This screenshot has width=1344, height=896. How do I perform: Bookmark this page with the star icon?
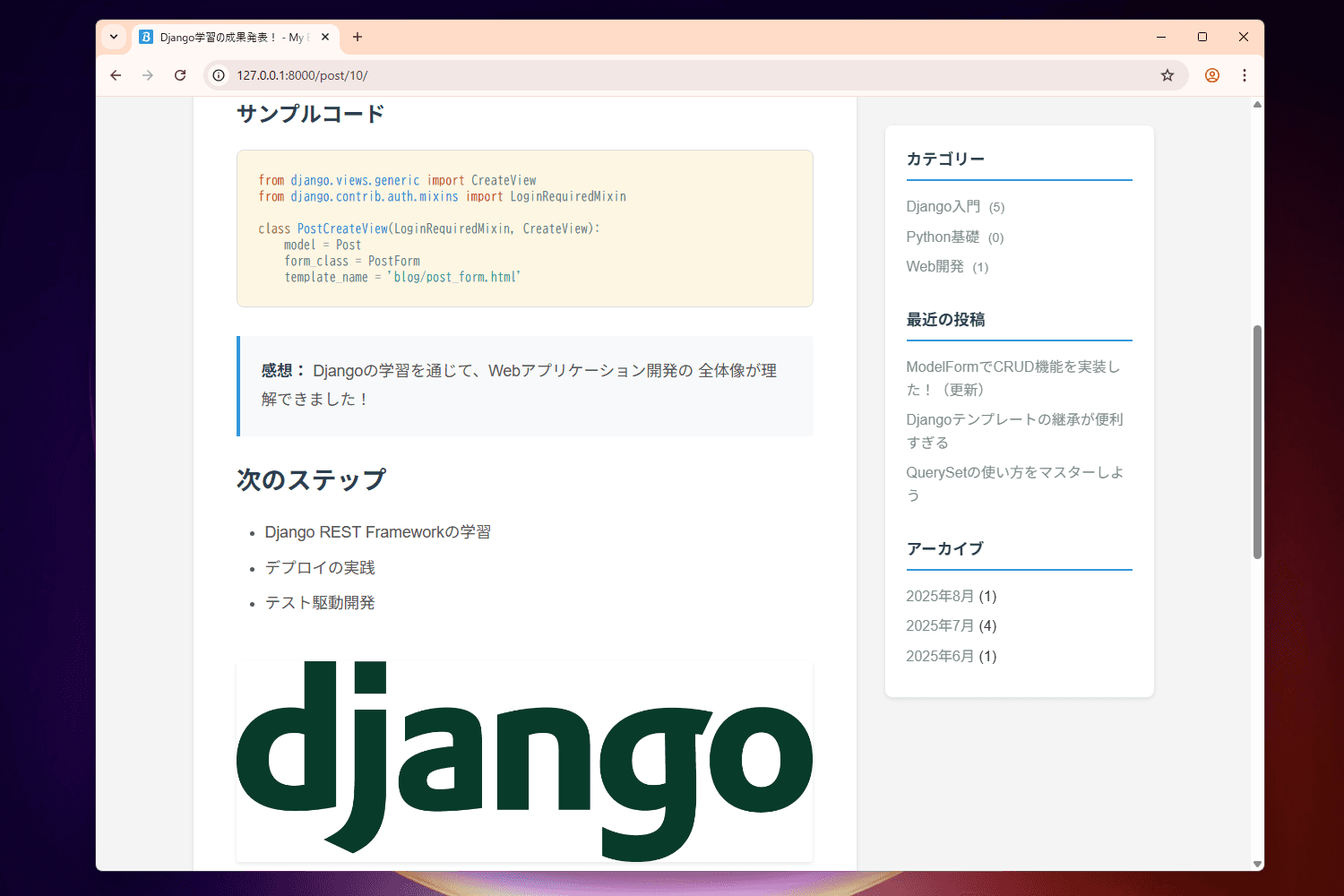point(1167,75)
